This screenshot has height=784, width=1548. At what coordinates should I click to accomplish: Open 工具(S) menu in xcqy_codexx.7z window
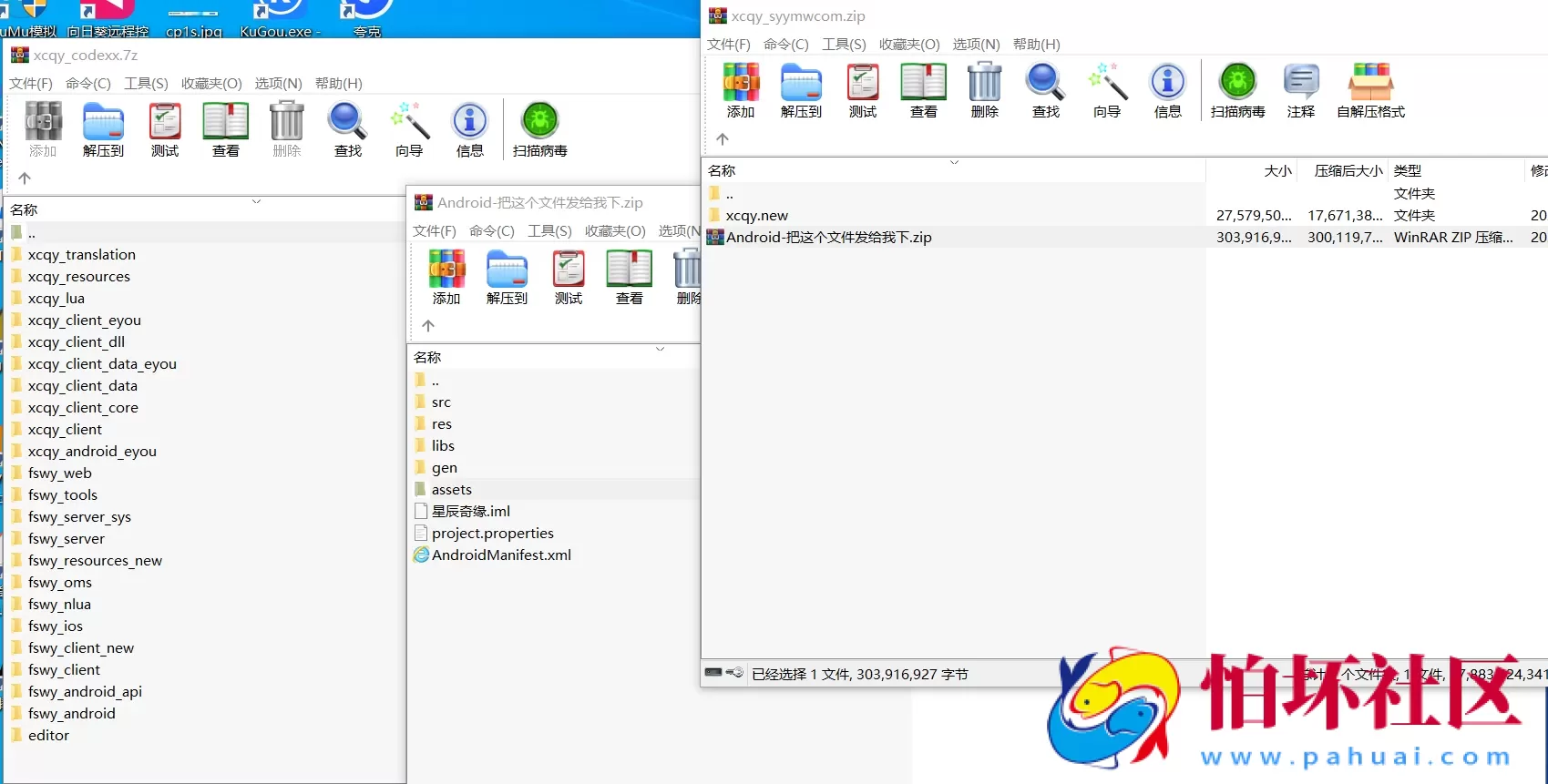coord(146,84)
